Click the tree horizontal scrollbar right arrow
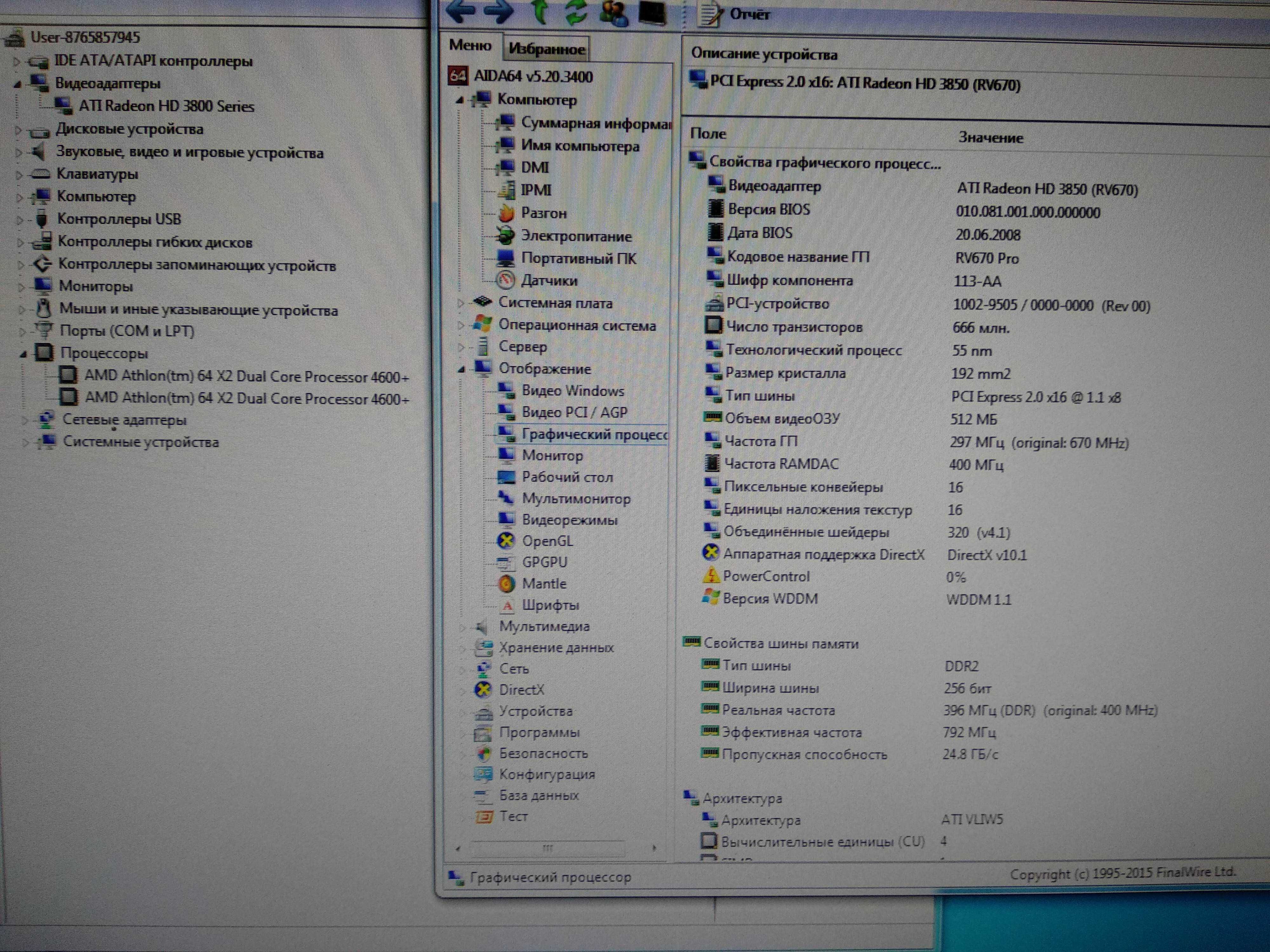Screen dimensions: 1270x952 [654, 848]
